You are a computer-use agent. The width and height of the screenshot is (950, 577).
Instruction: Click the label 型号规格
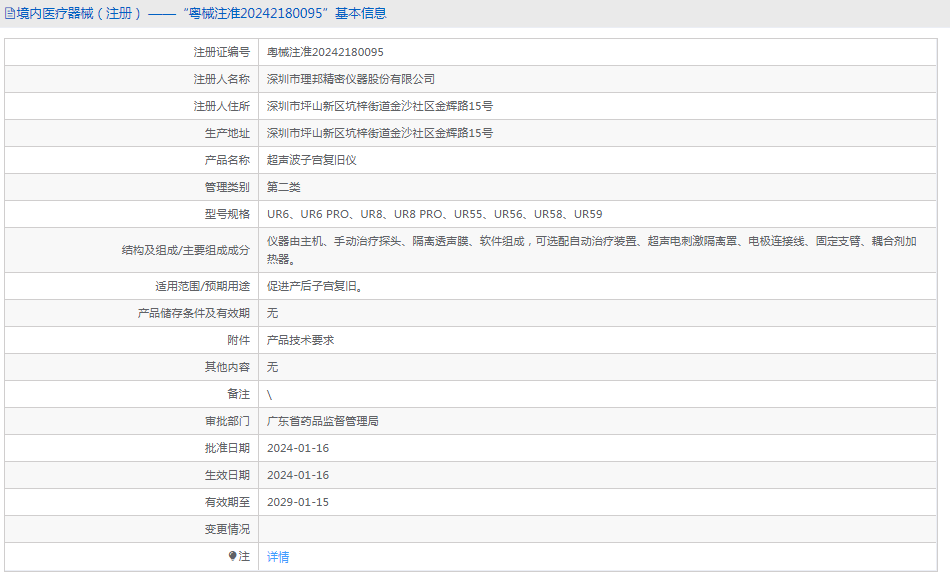tap(227, 214)
